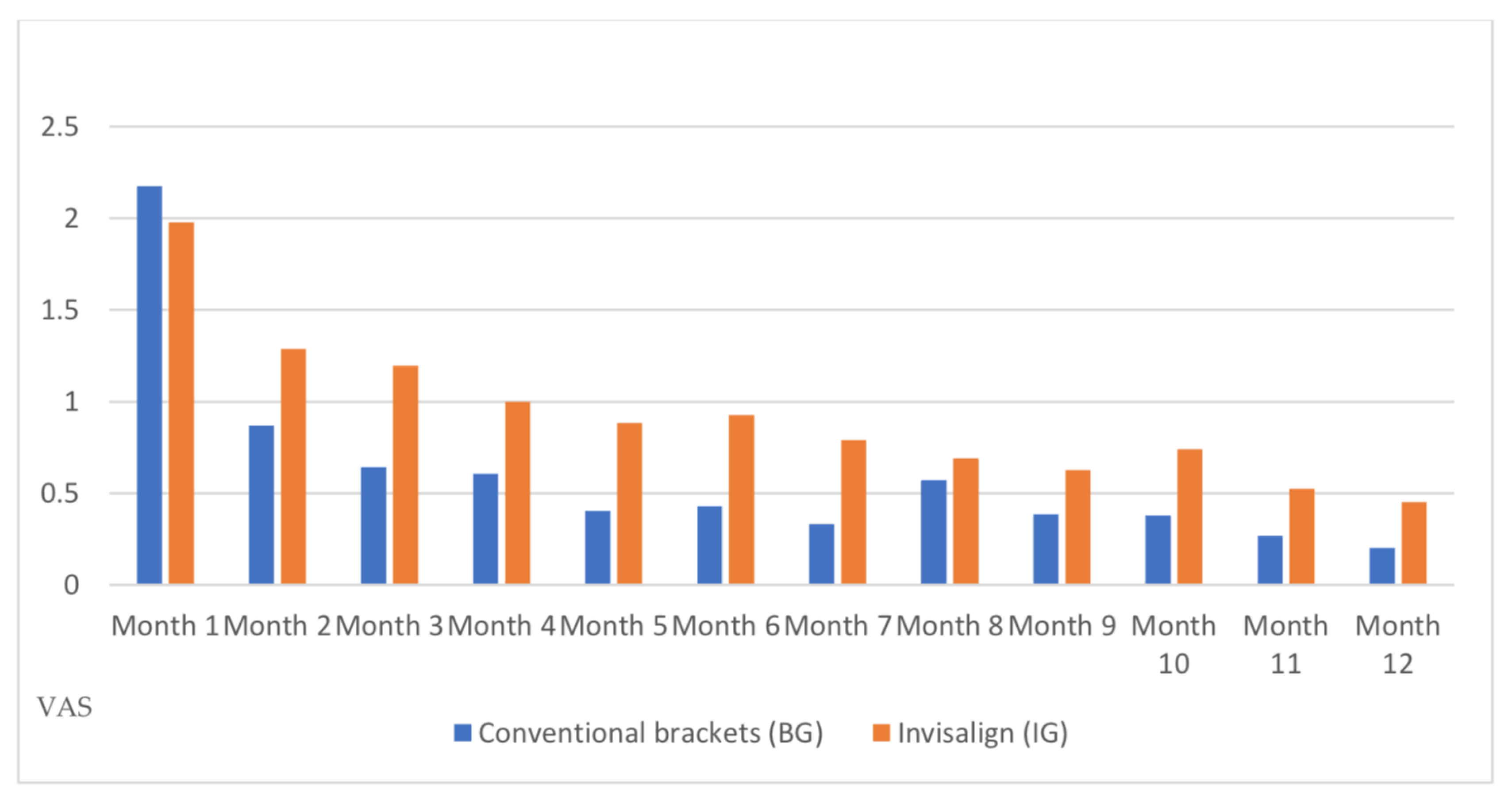The height and width of the screenshot is (805, 1512).
Task: Select the blue Month 8 bar
Action: coord(933,532)
